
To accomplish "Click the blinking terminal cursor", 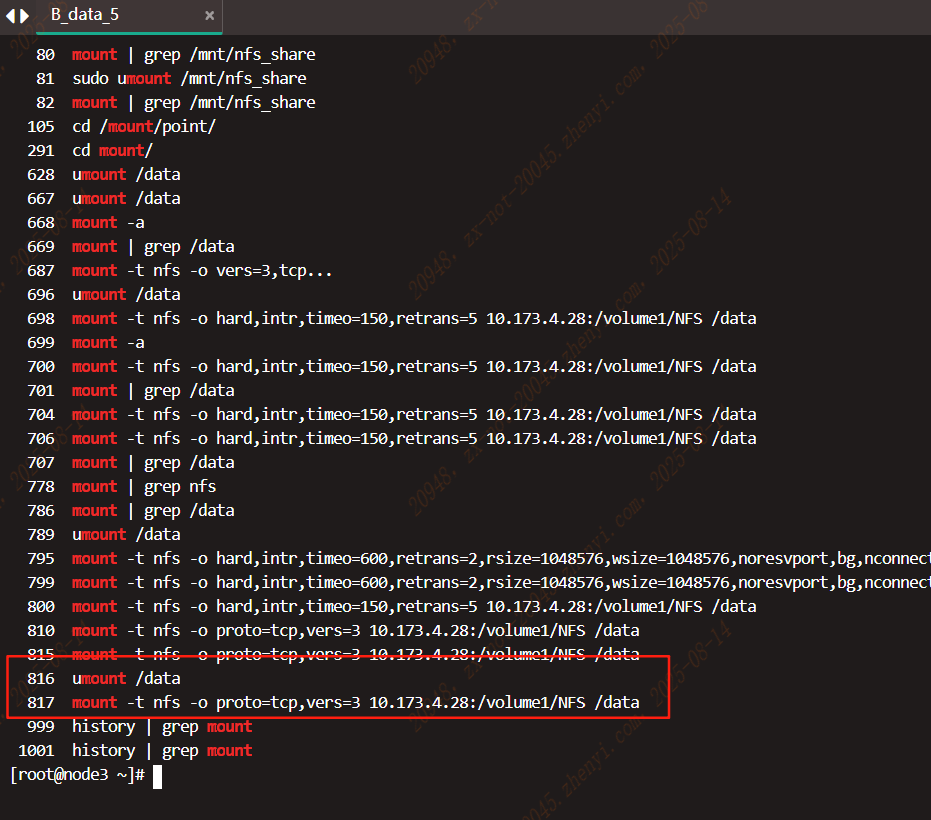I will [157, 777].
